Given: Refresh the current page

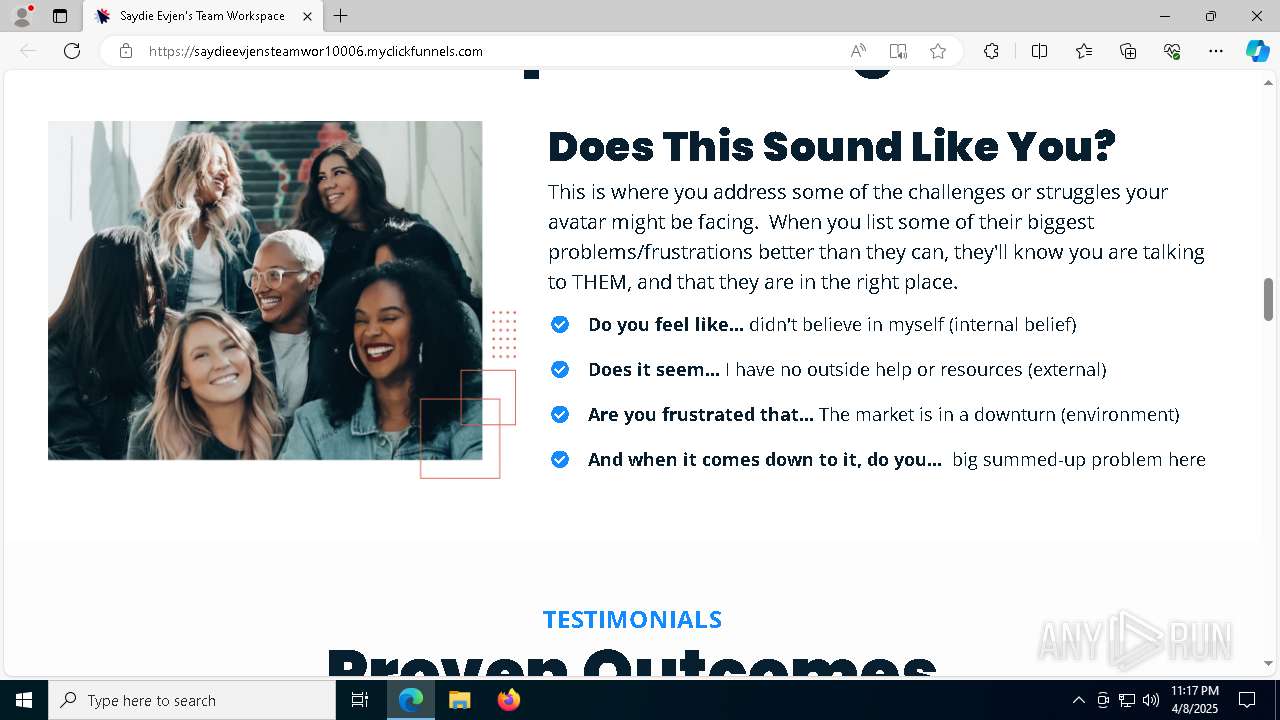Looking at the screenshot, I should point(72,51).
